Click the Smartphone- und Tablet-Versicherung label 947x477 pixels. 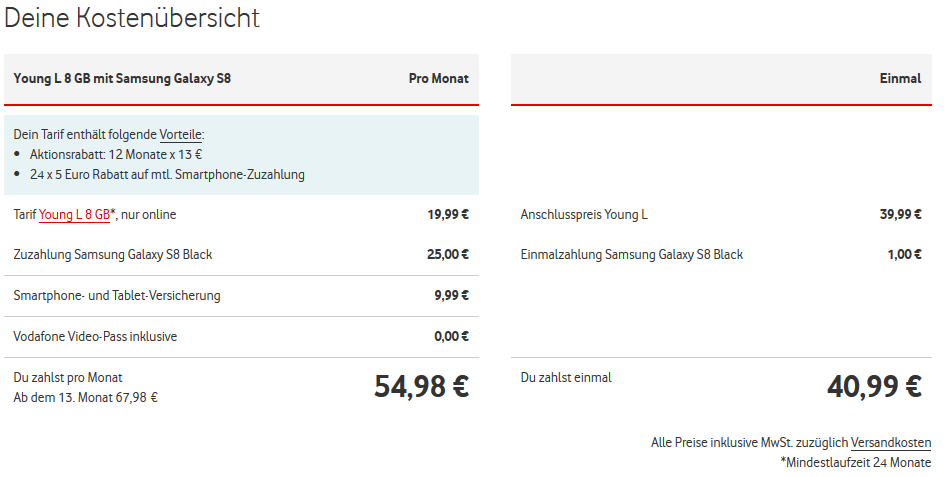117,295
